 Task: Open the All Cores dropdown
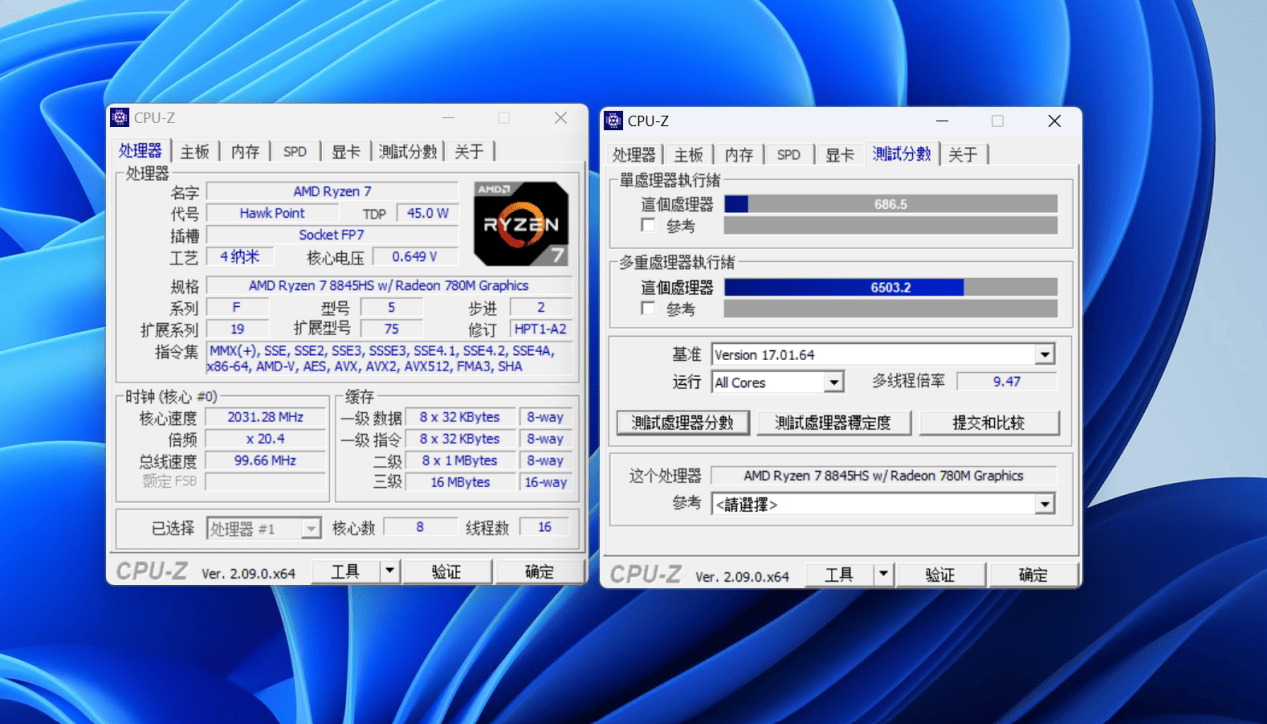point(834,382)
